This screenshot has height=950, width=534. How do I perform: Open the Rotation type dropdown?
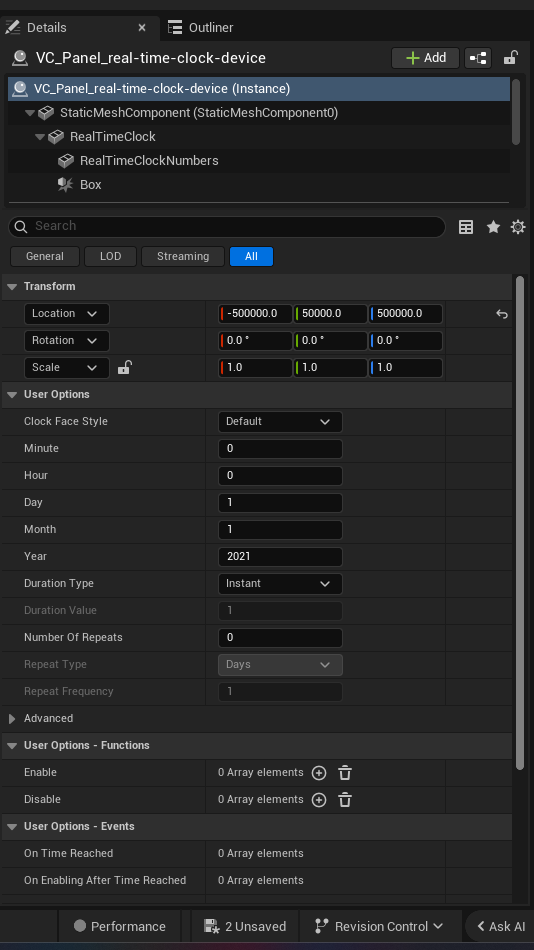pos(67,340)
